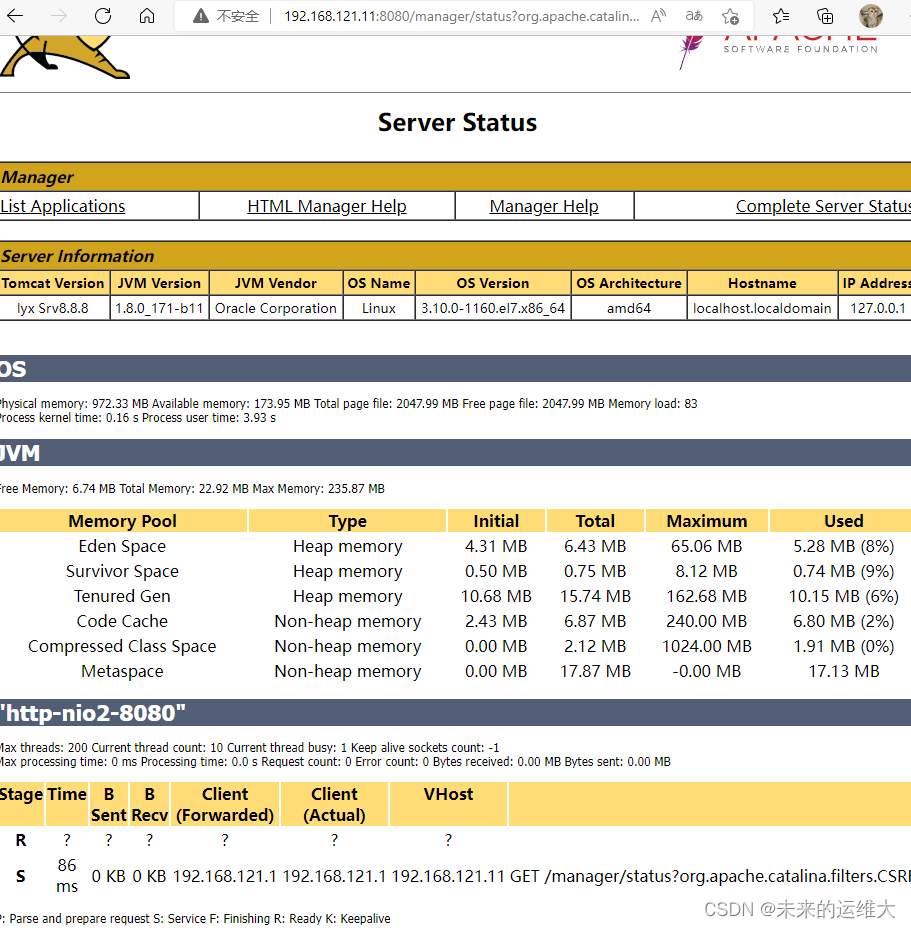This screenshot has width=911, height=928.
Task: Select the JVM version 1.8.0_171-b11 cell
Action: pos(159,308)
